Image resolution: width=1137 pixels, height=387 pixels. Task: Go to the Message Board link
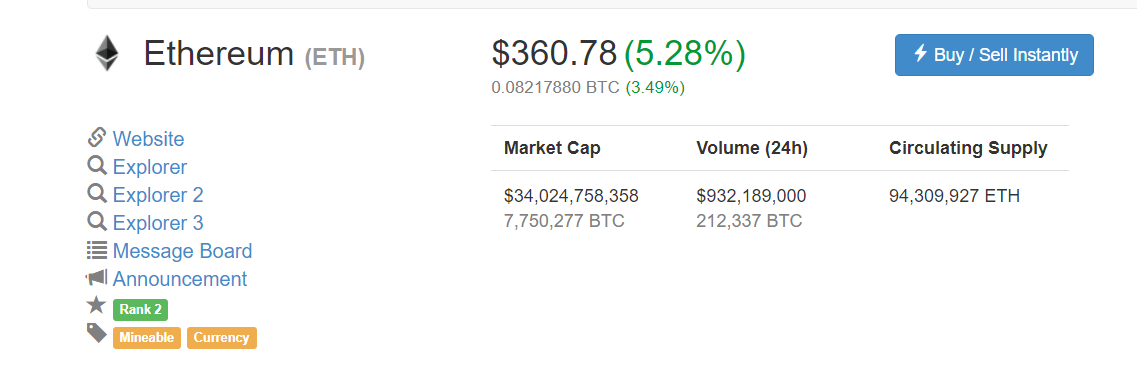pos(183,251)
